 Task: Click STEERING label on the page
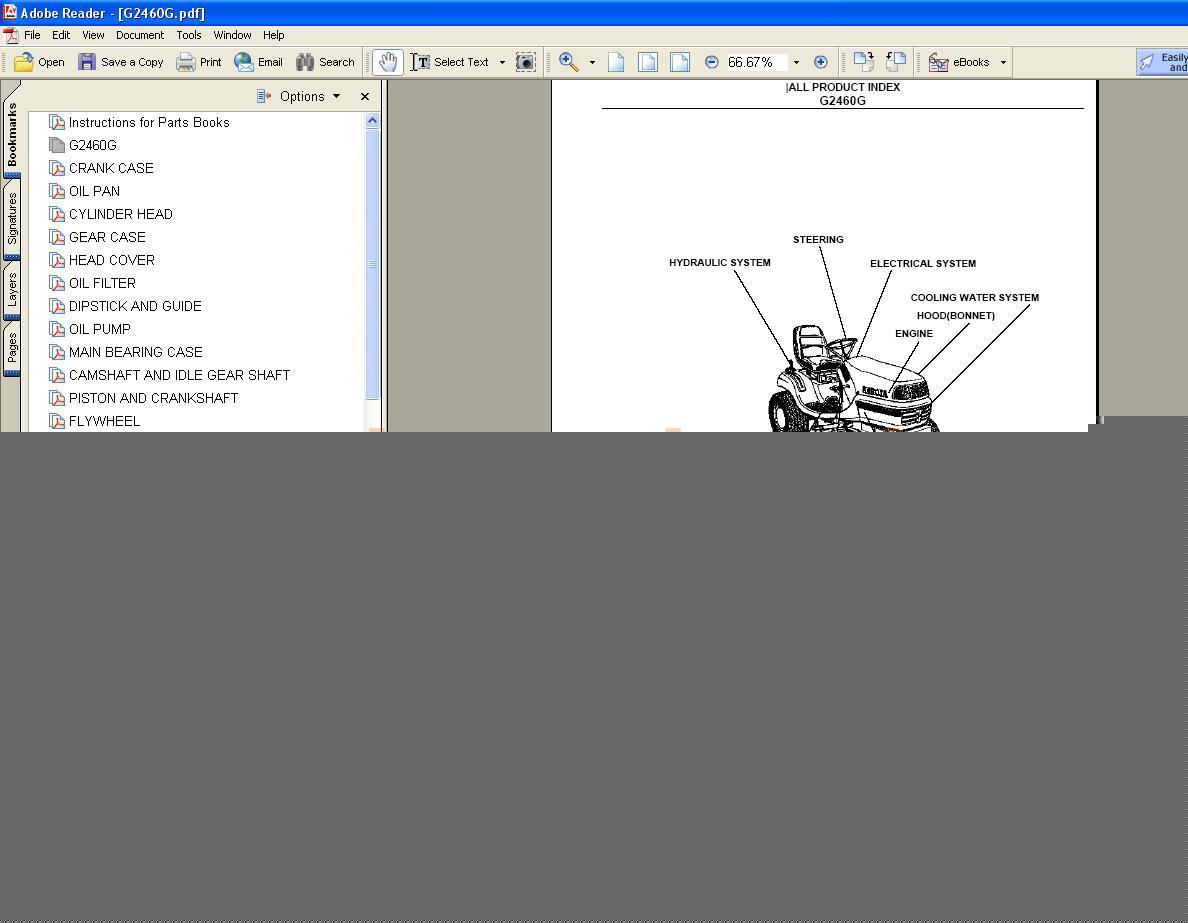[818, 239]
